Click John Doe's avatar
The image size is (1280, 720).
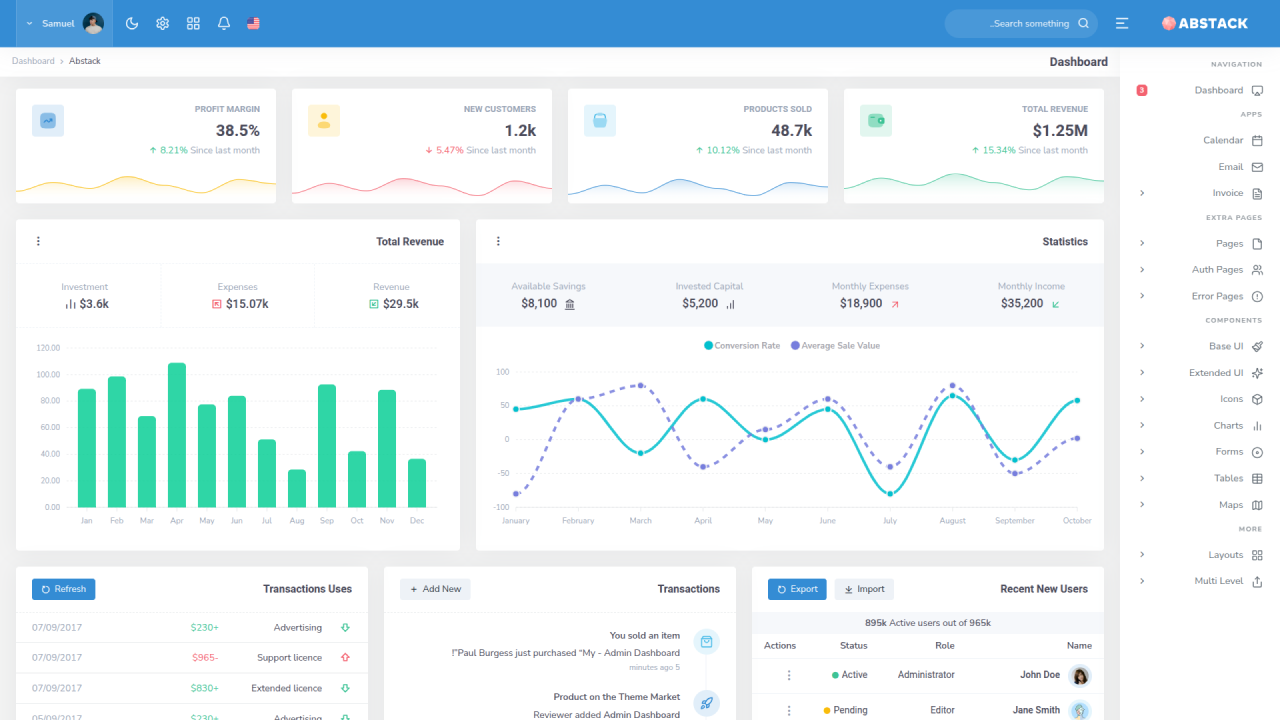pyautogui.click(x=1080, y=676)
